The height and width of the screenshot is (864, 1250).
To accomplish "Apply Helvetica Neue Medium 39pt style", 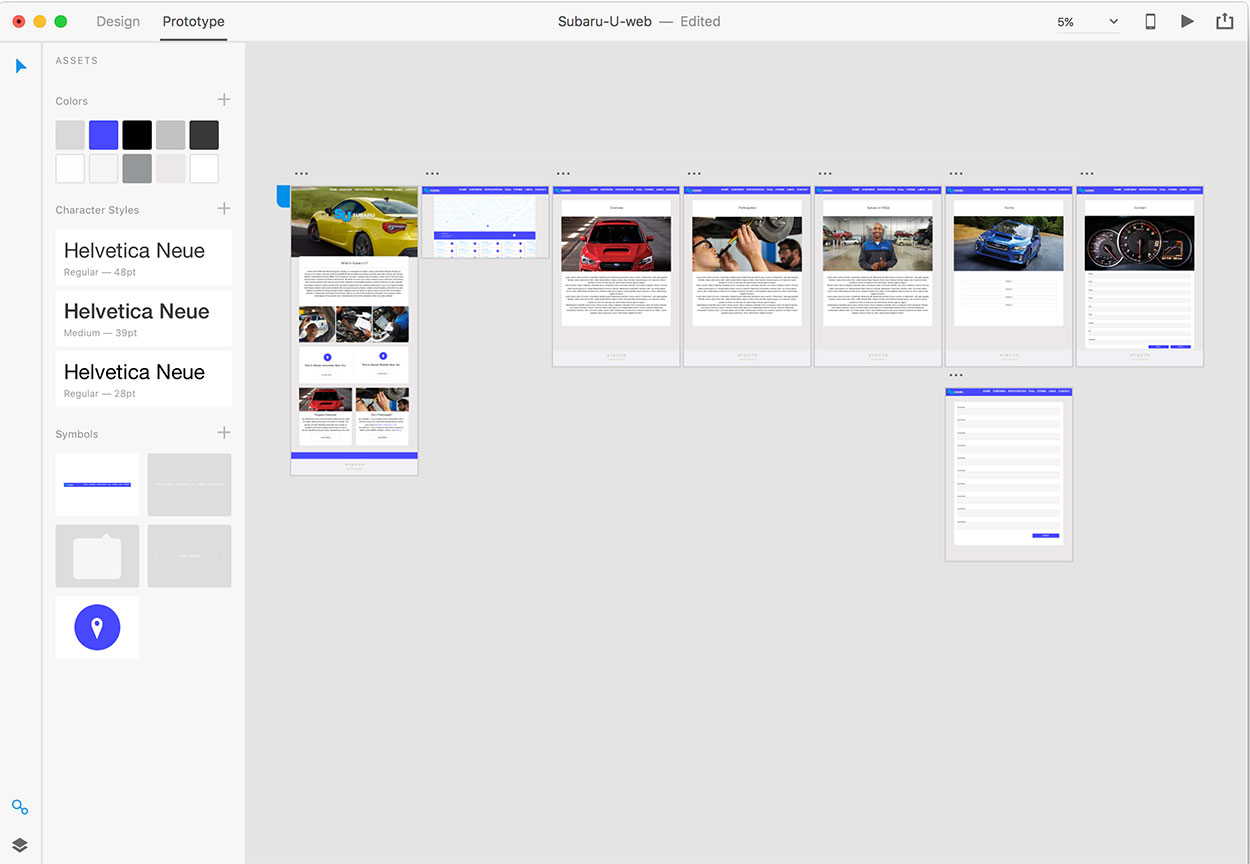I will (143, 319).
